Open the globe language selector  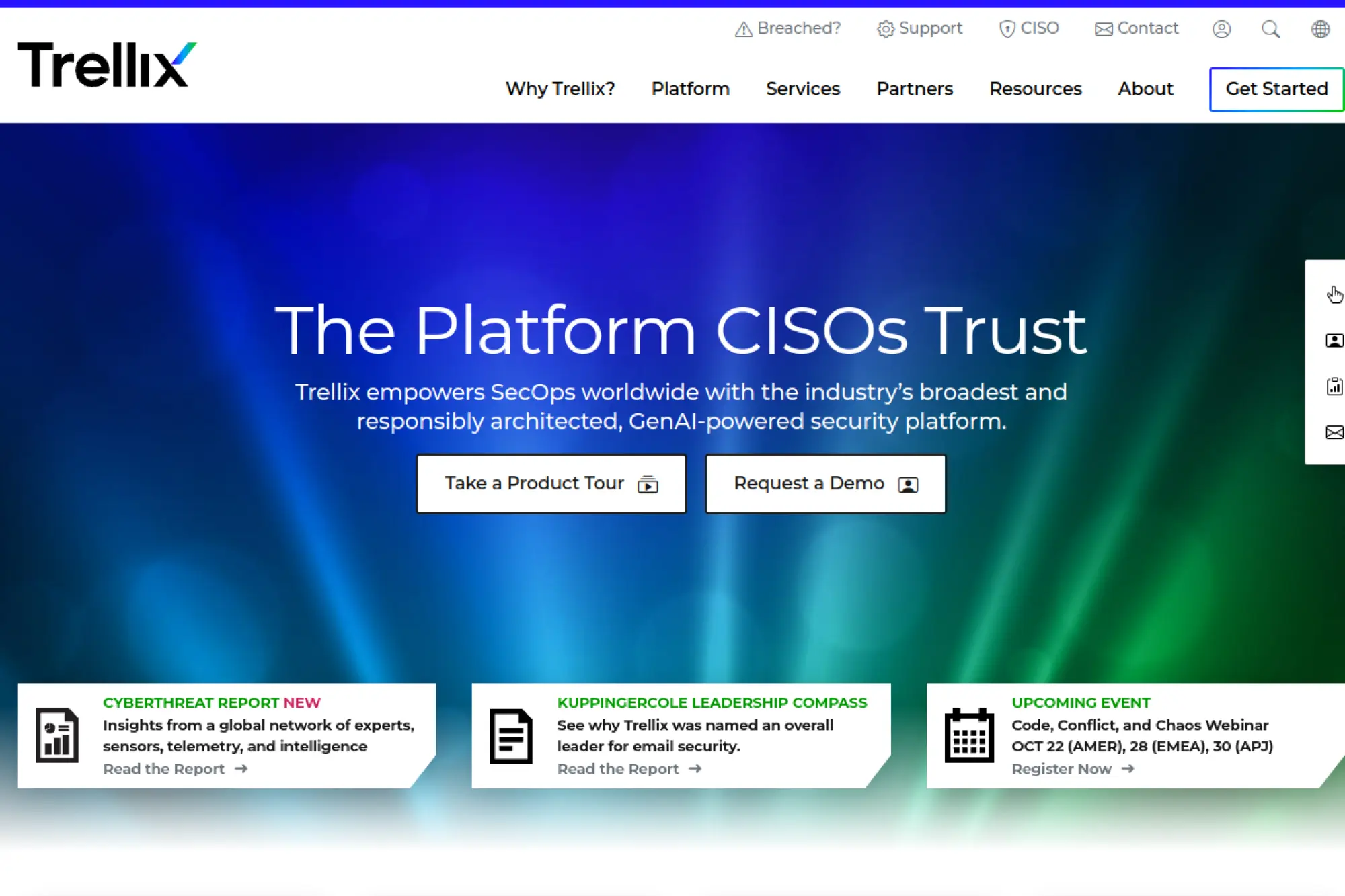[x=1320, y=29]
